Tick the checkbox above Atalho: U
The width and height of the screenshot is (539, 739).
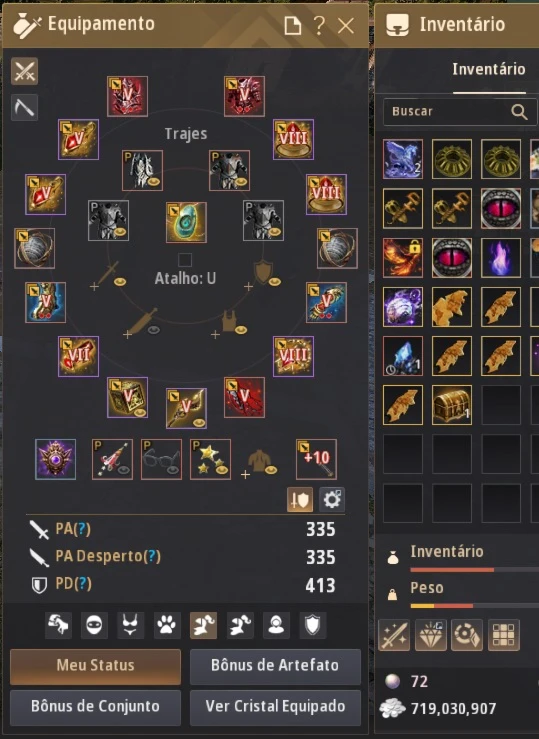click(185, 260)
